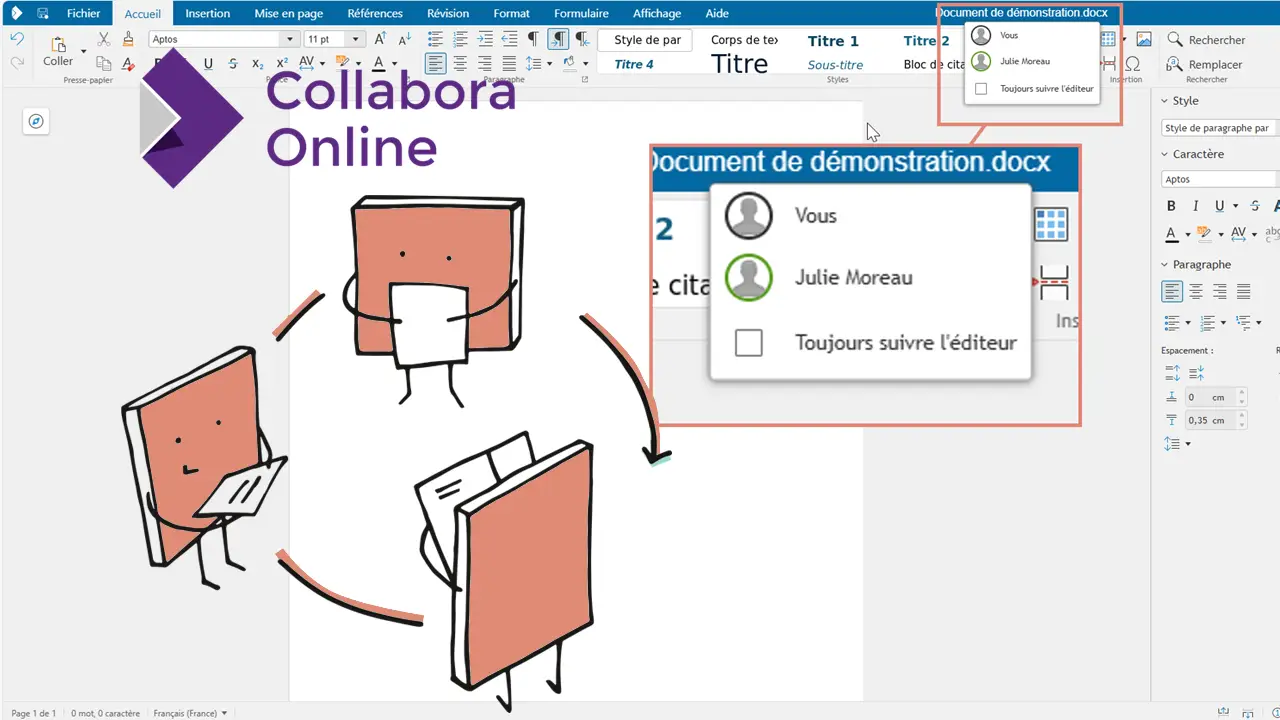The image size is (1280, 720).
Task: Toggle right alignment in the sidebar
Action: point(1220,292)
